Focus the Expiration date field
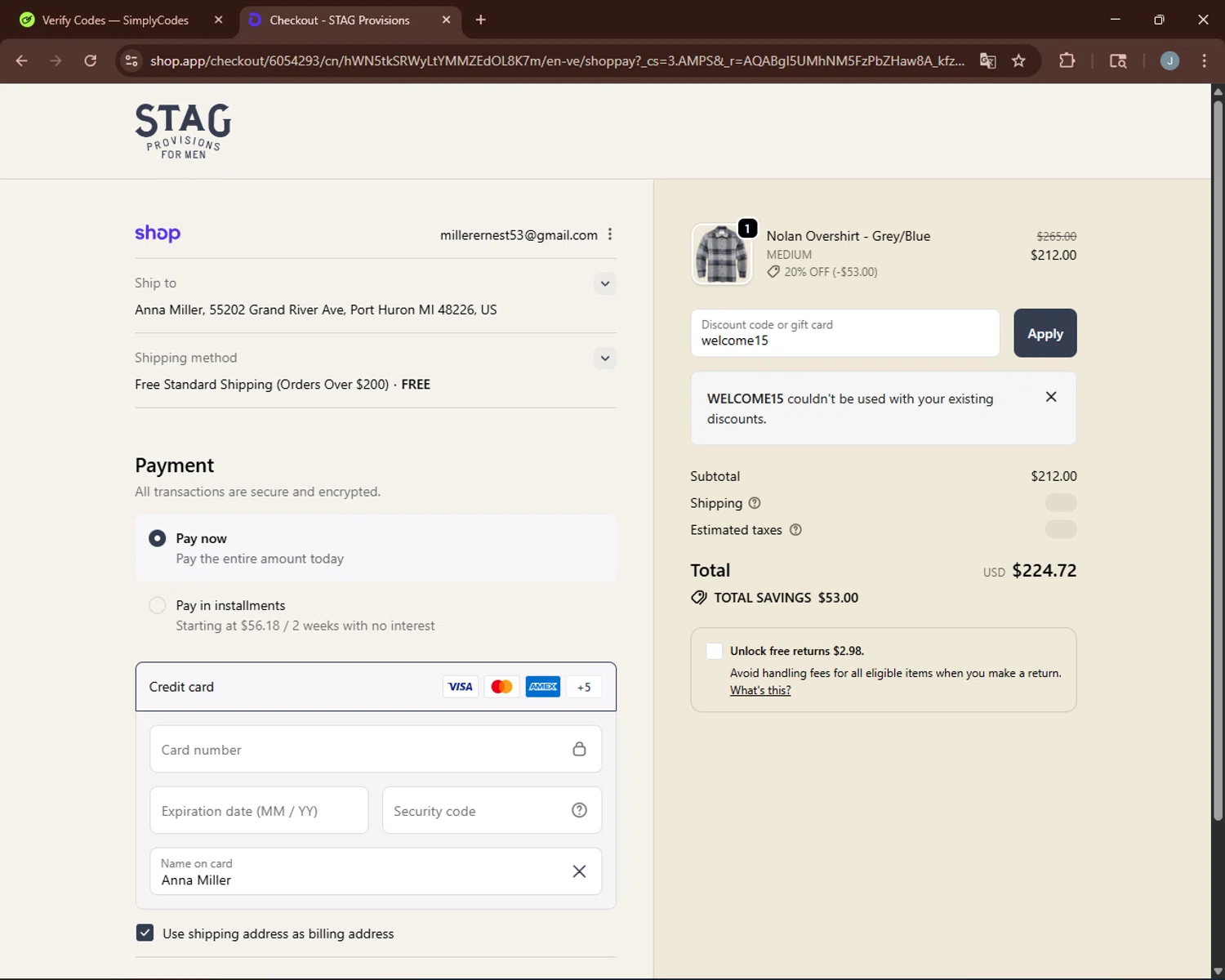This screenshot has height=980, width=1225. 259,810
